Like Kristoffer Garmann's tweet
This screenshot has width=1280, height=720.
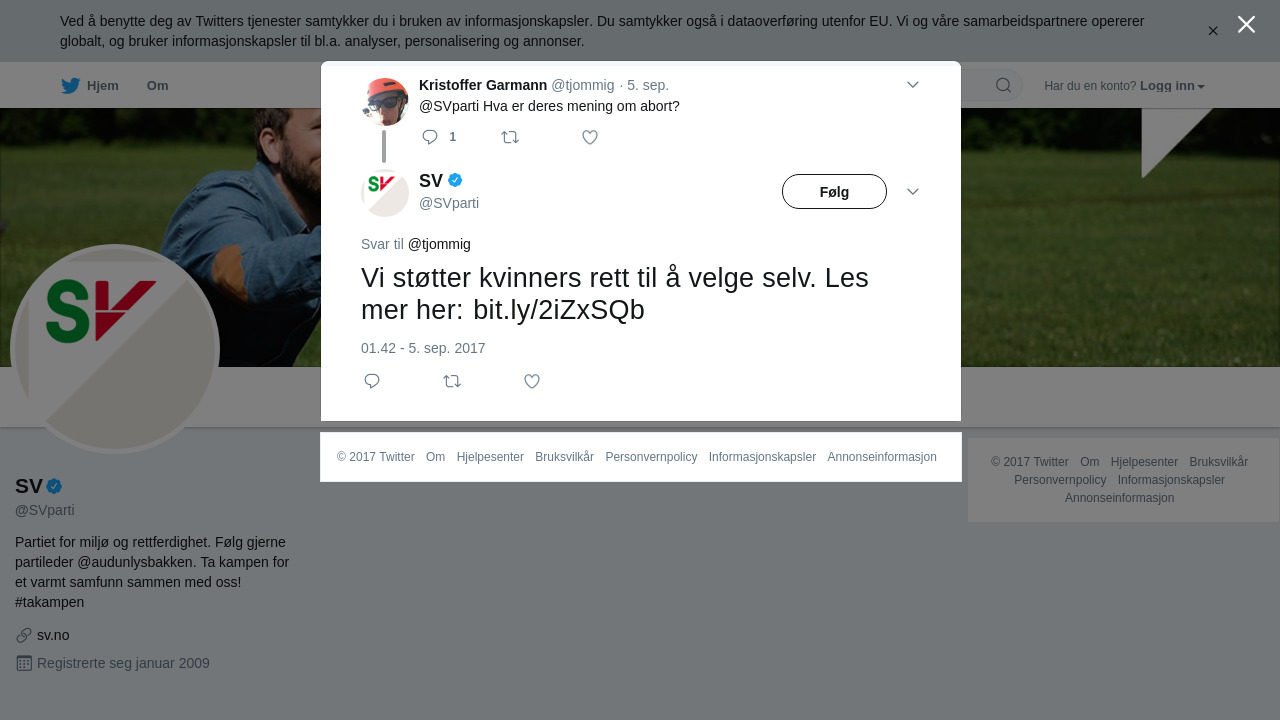pyautogui.click(x=590, y=137)
